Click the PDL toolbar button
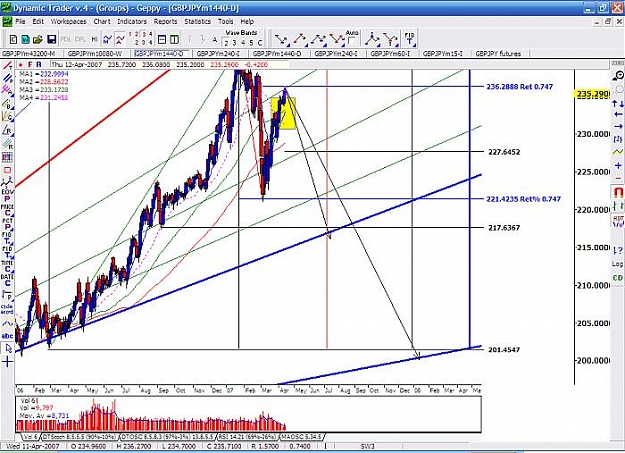The height and width of the screenshot is (453, 625). (x=65, y=39)
